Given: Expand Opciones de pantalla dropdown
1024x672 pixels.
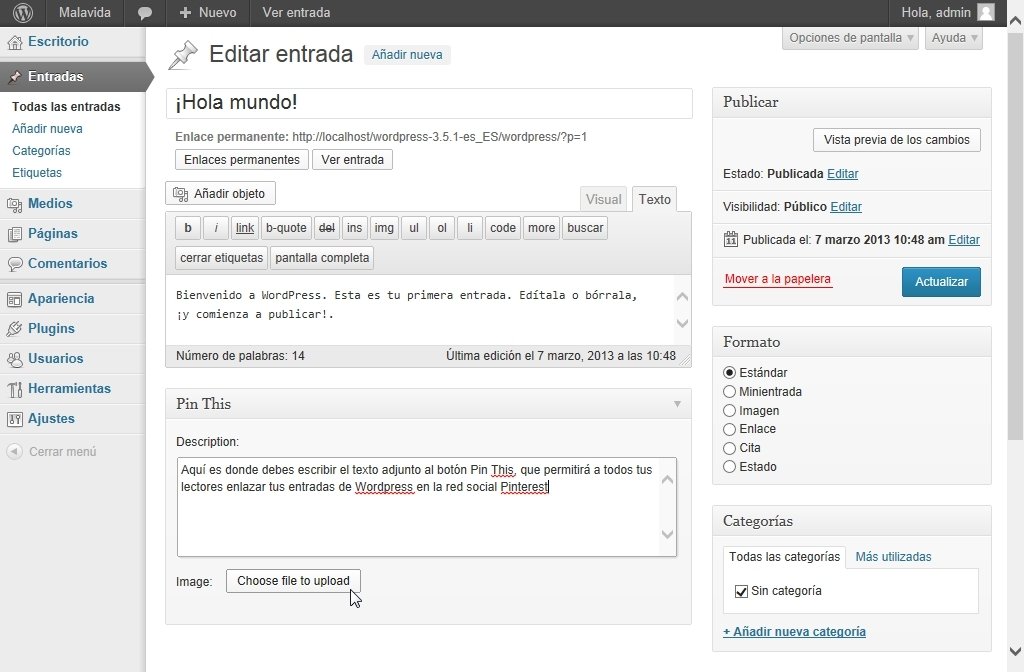Looking at the screenshot, I should coord(850,38).
